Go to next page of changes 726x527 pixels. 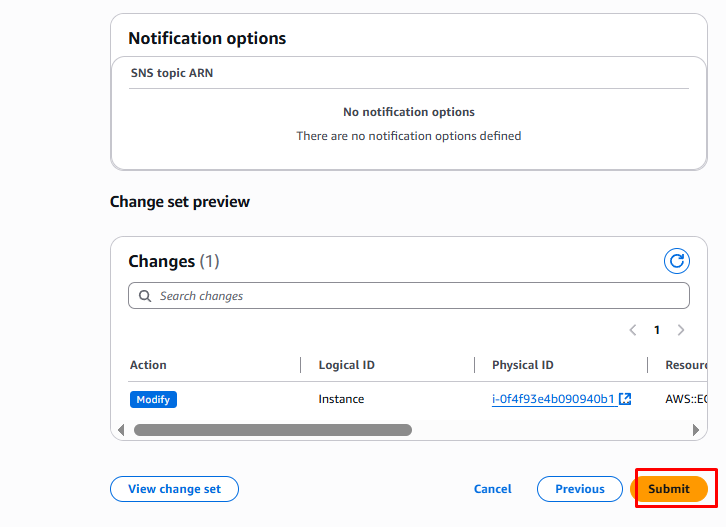pyautogui.click(x=681, y=330)
